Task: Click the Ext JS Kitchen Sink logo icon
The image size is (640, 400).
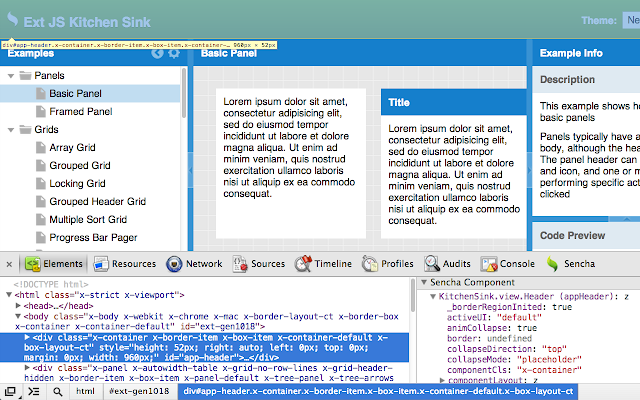Action: tap(13, 19)
